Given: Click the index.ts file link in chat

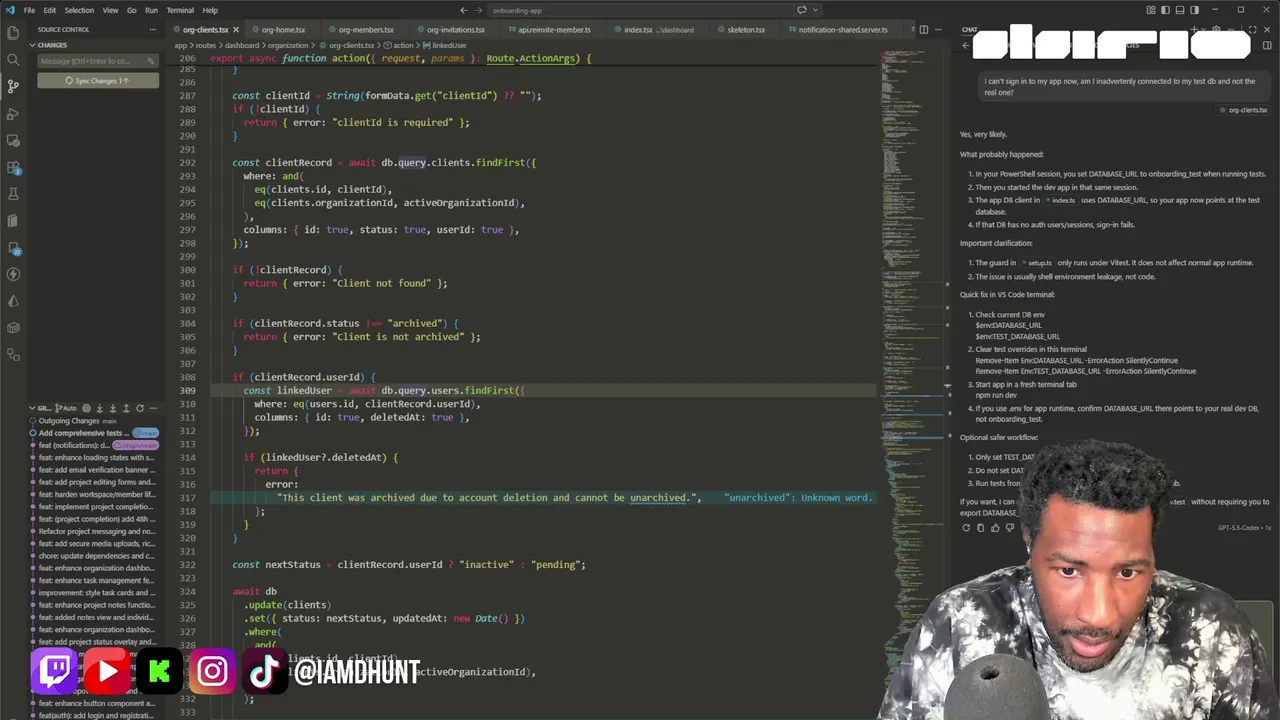Looking at the screenshot, I should tap(1058, 200).
